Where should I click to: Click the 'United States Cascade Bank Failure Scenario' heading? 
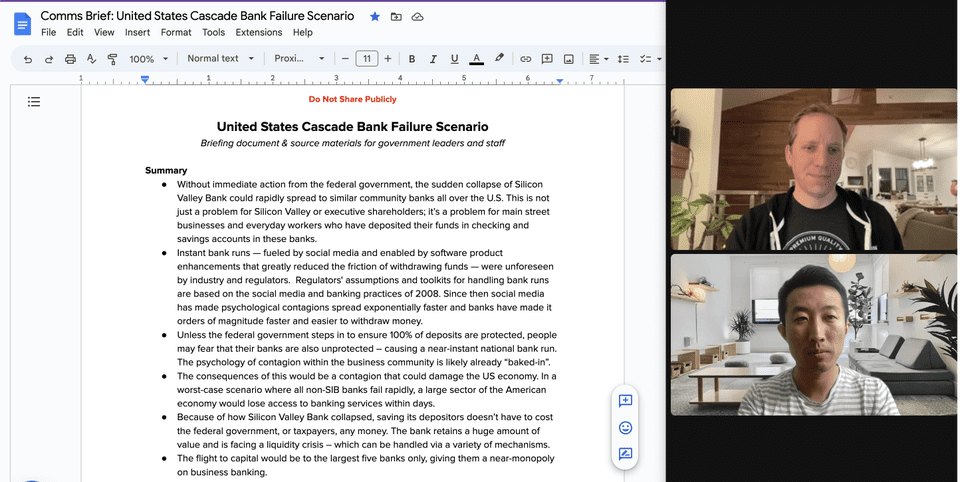353,127
